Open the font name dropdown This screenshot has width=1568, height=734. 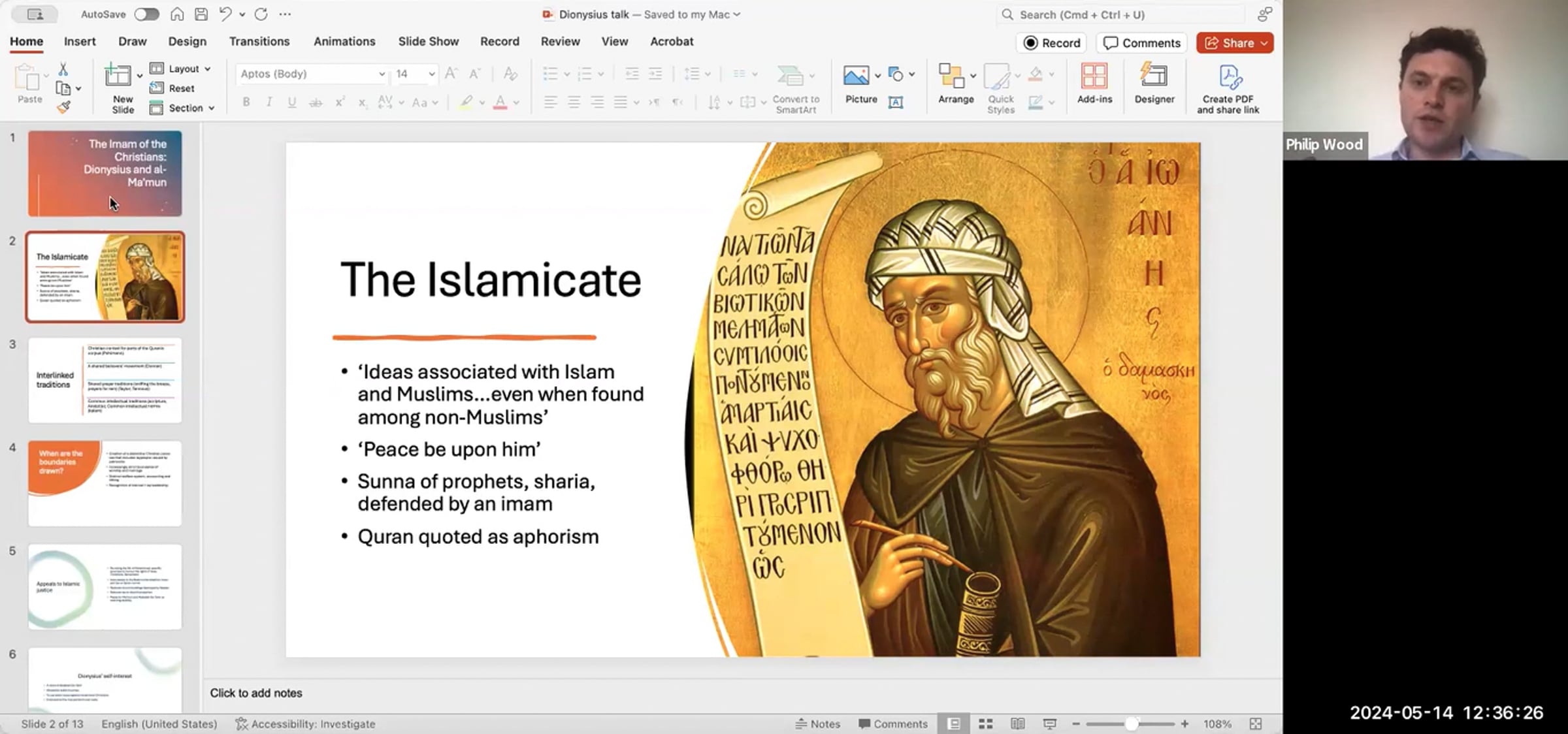click(x=382, y=74)
